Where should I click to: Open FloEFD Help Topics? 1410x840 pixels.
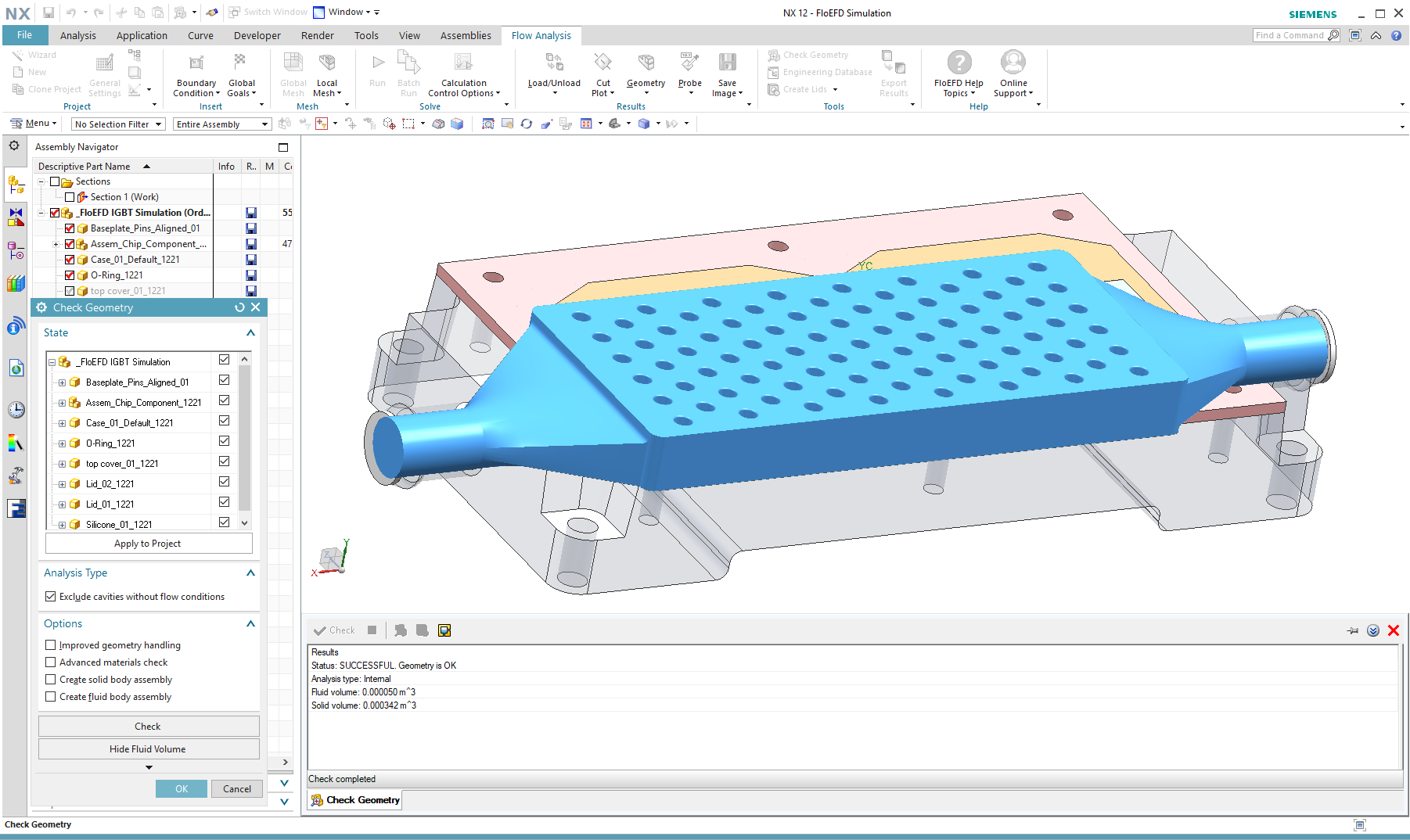pyautogui.click(x=959, y=76)
